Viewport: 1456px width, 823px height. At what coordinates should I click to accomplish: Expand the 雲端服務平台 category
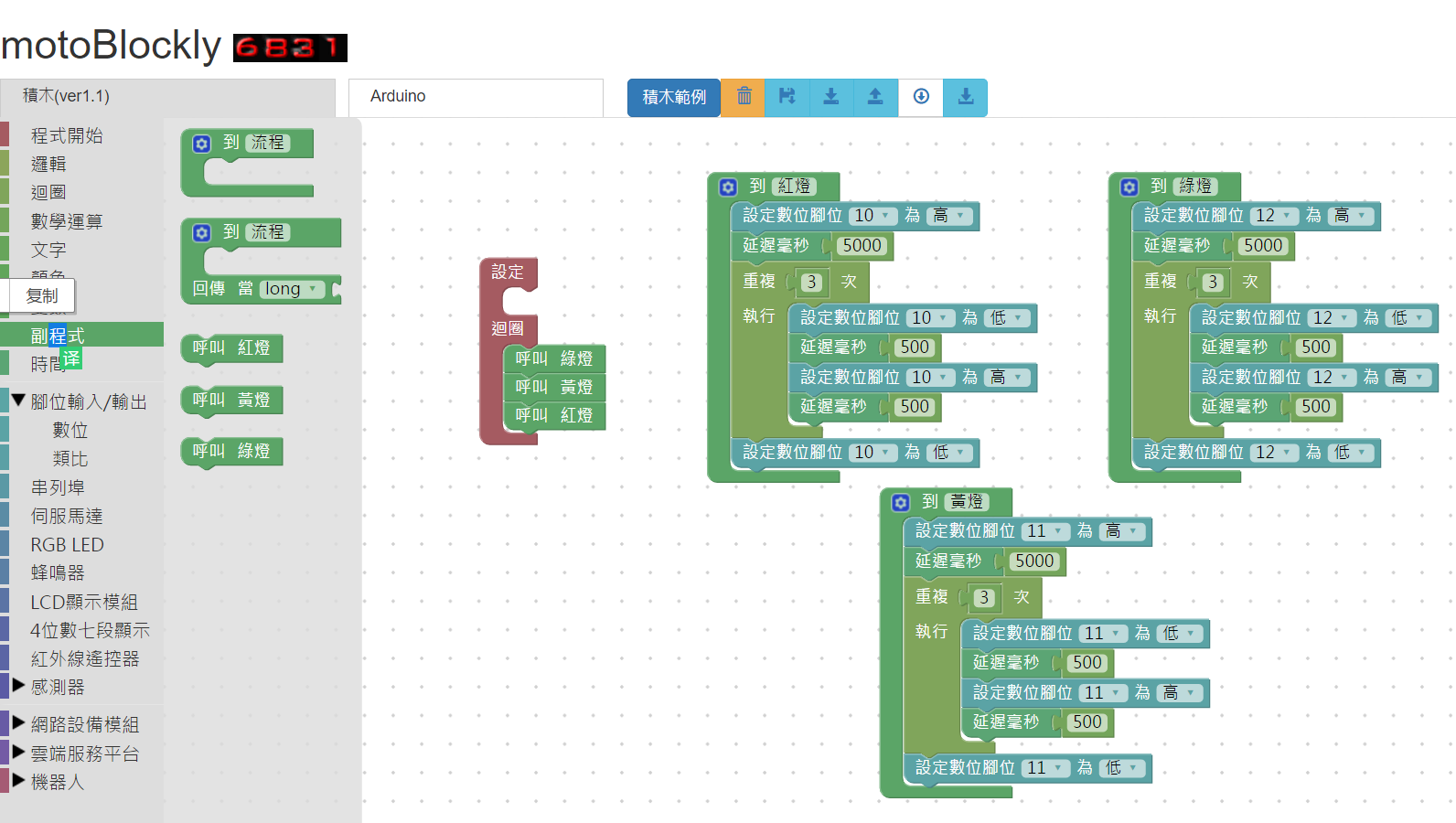(18, 753)
